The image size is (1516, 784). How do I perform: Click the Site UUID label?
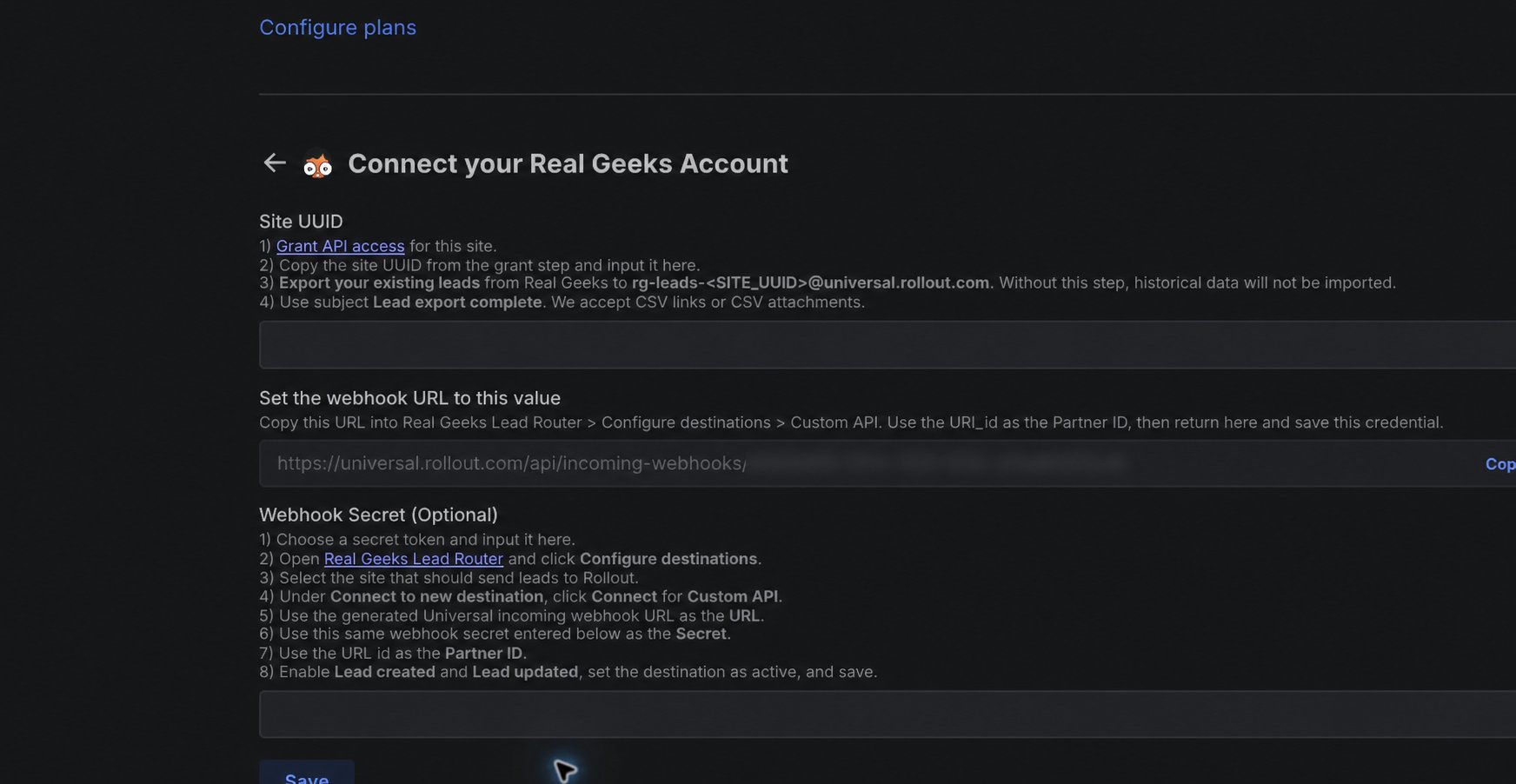click(x=301, y=222)
